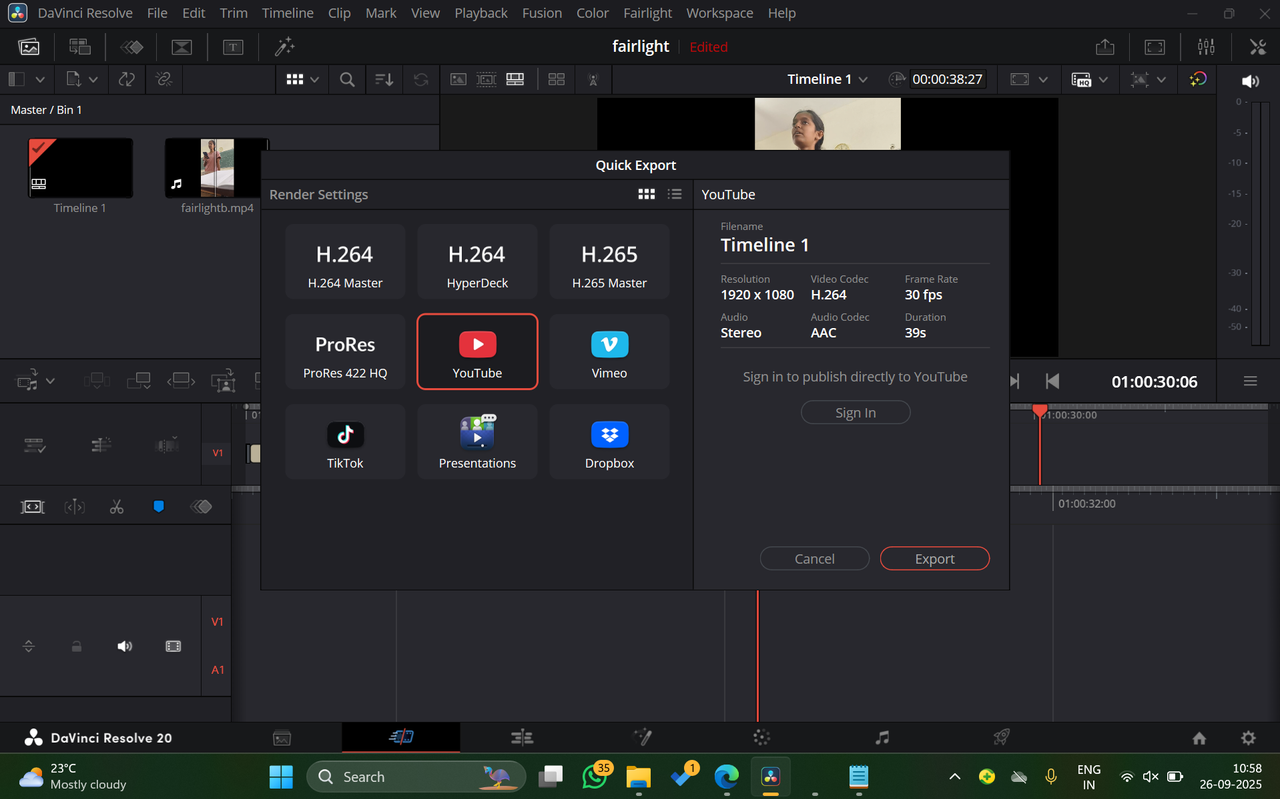Screen dimensions: 1280x799
Task: Open the Color menu
Action: pyautogui.click(x=592, y=13)
